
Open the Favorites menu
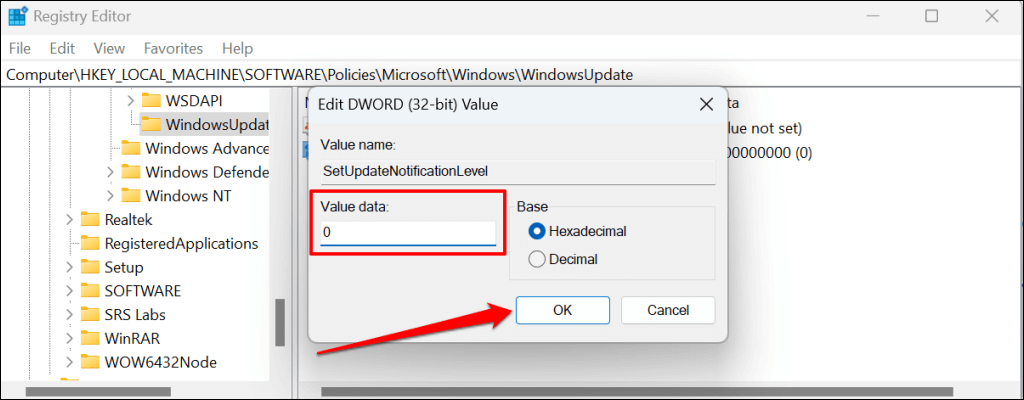[173, 48]
